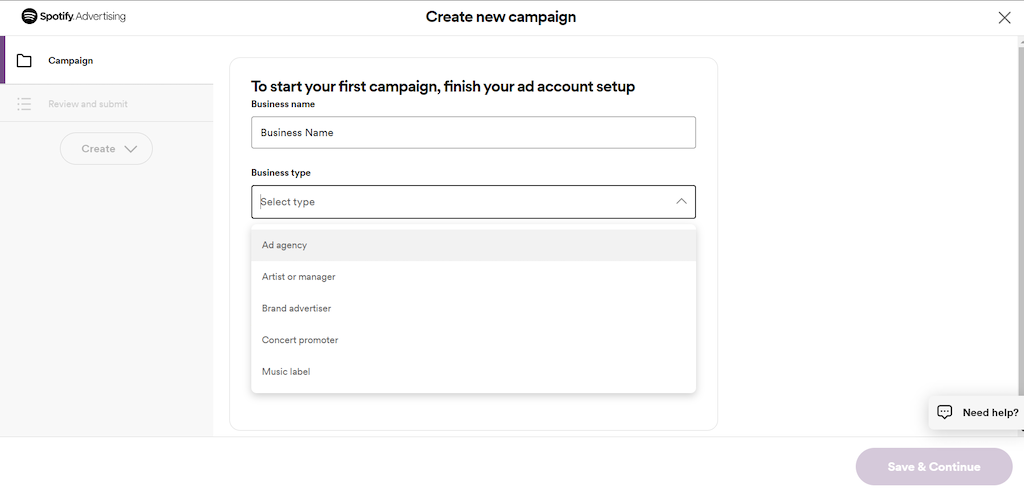Collapse the Business type chevron arrow

pyautogui.click(x=681, y=201)
